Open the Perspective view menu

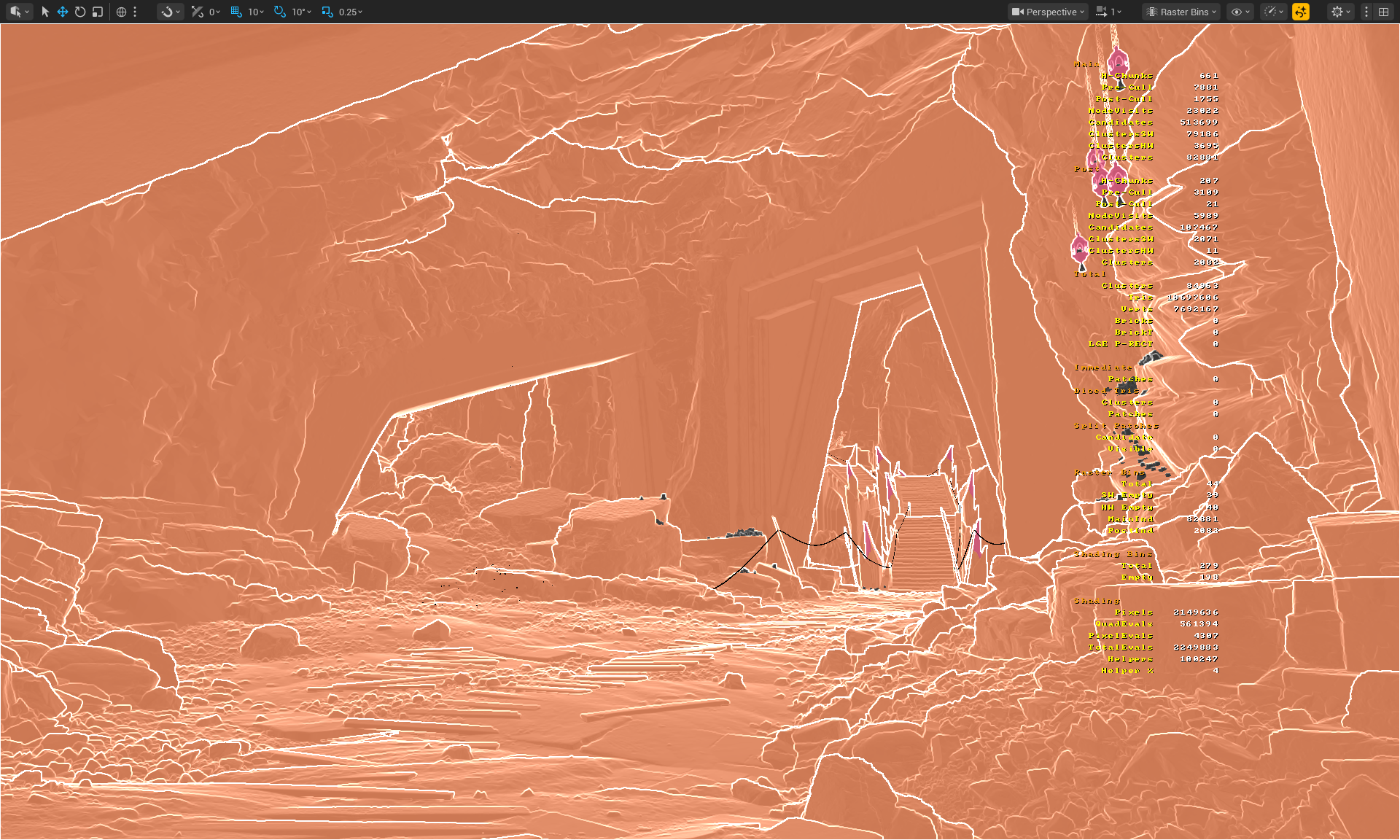tap(1049, 12)
